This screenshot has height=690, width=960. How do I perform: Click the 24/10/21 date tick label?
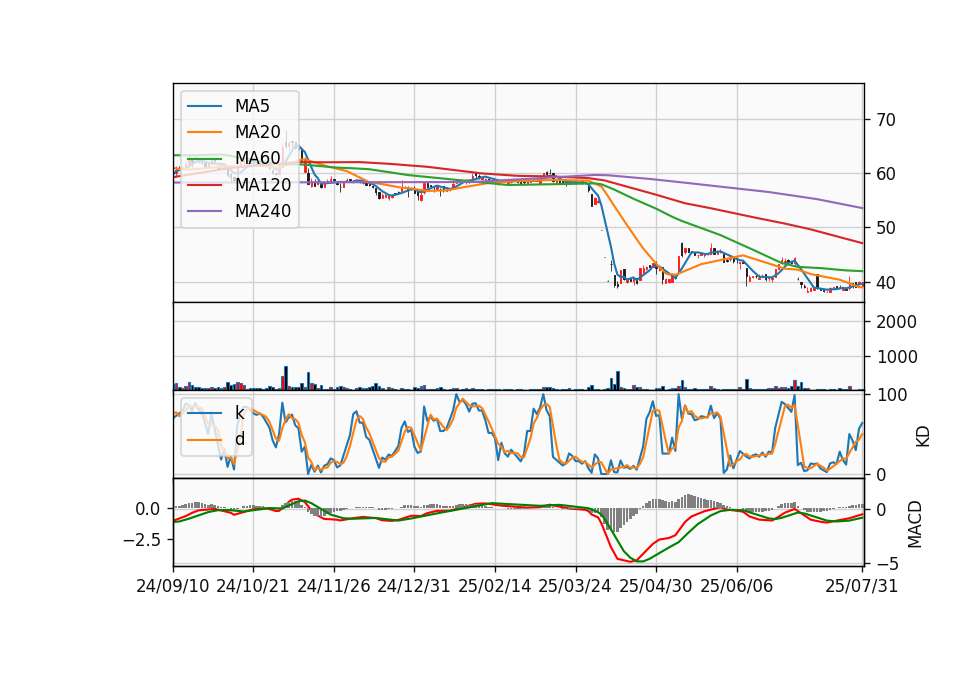pos(253,586)
